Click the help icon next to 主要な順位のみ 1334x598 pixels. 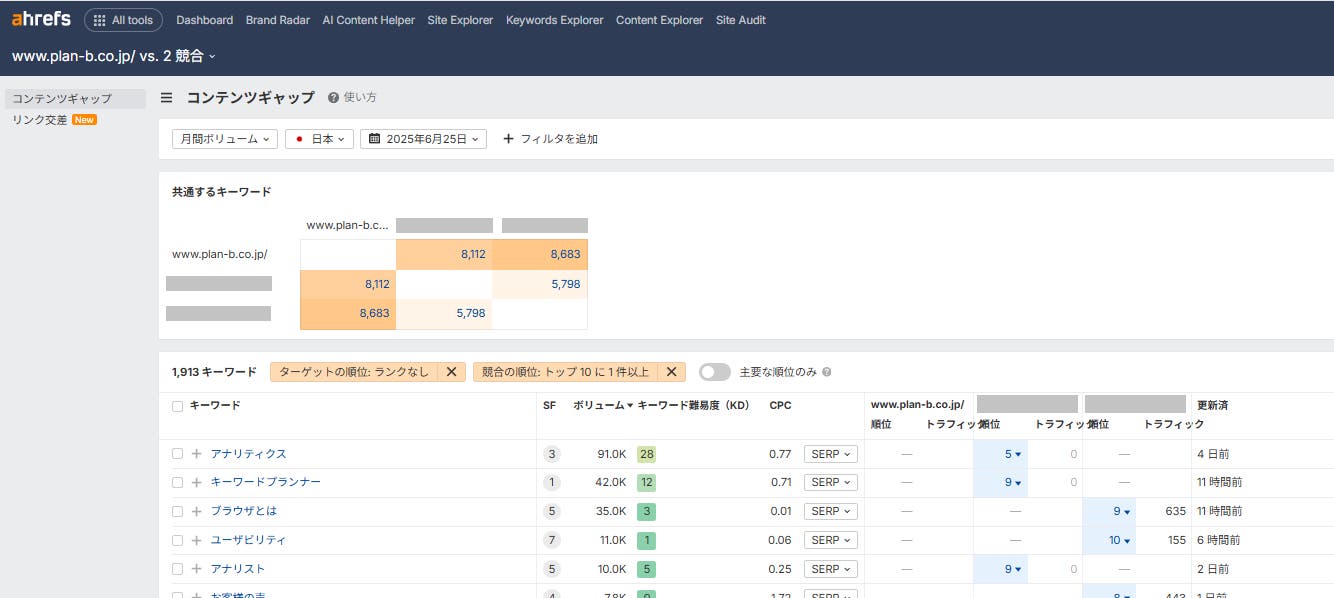(x=827, y=372)
